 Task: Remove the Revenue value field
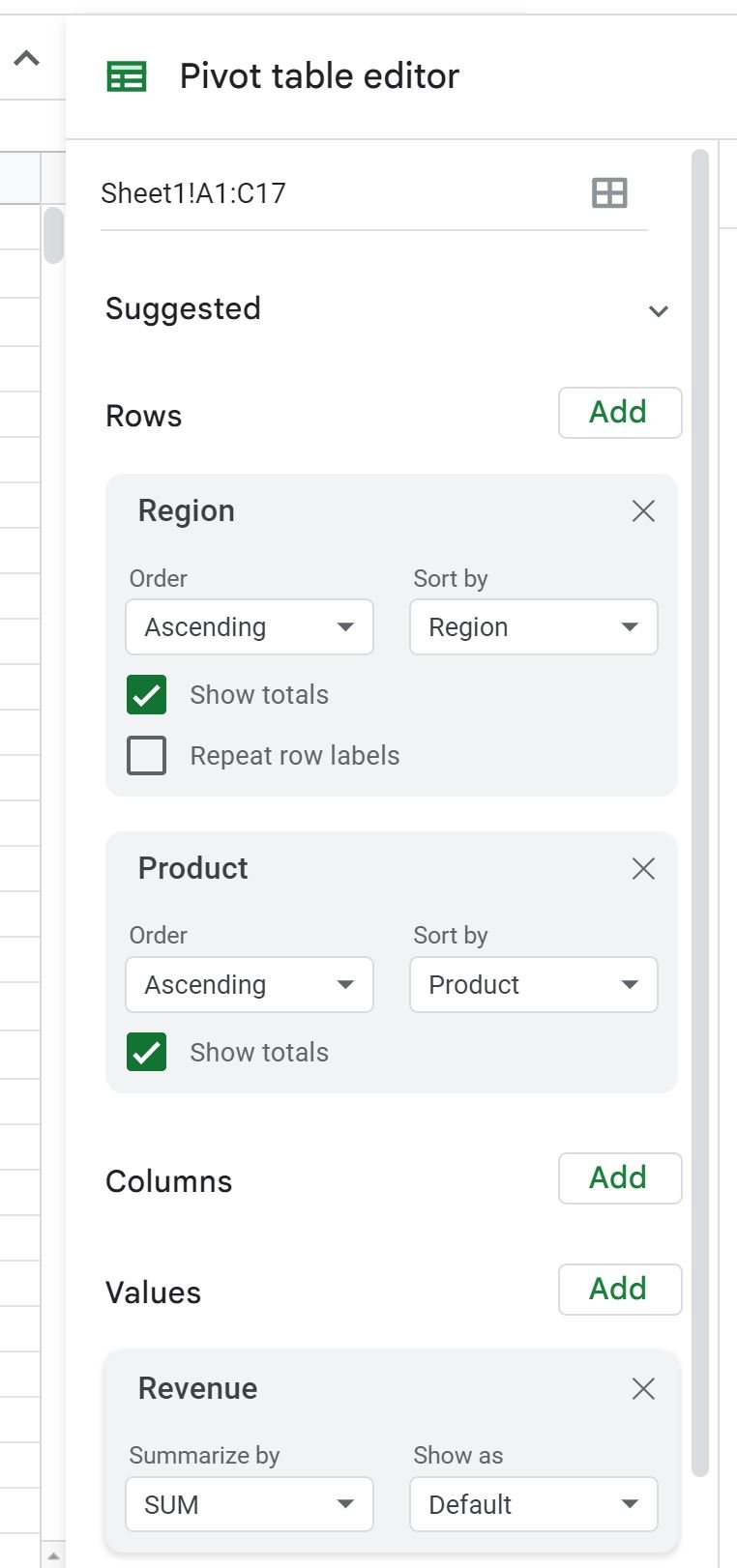(643, 1388)
